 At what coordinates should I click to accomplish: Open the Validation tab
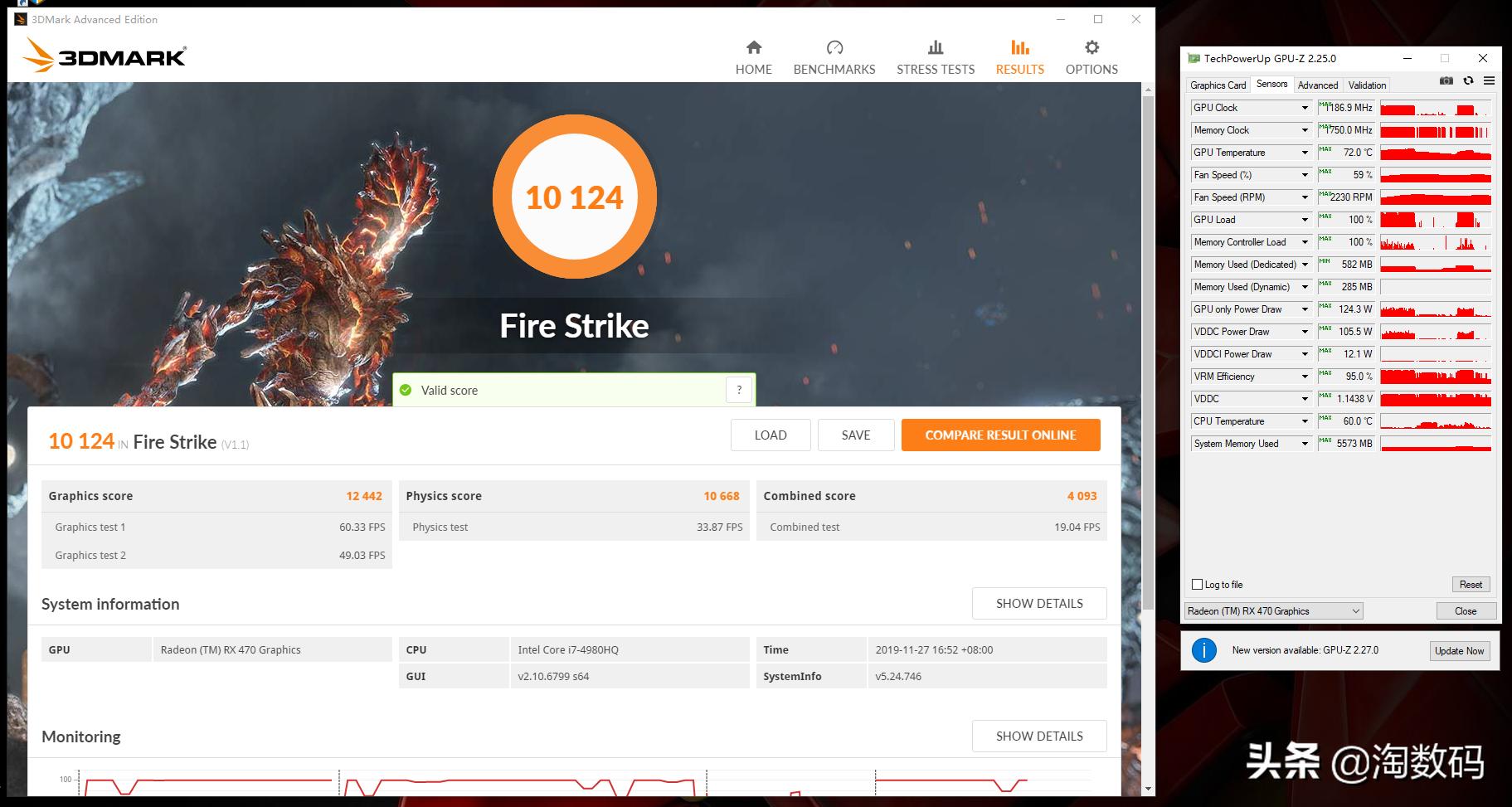pos(1367,85)
